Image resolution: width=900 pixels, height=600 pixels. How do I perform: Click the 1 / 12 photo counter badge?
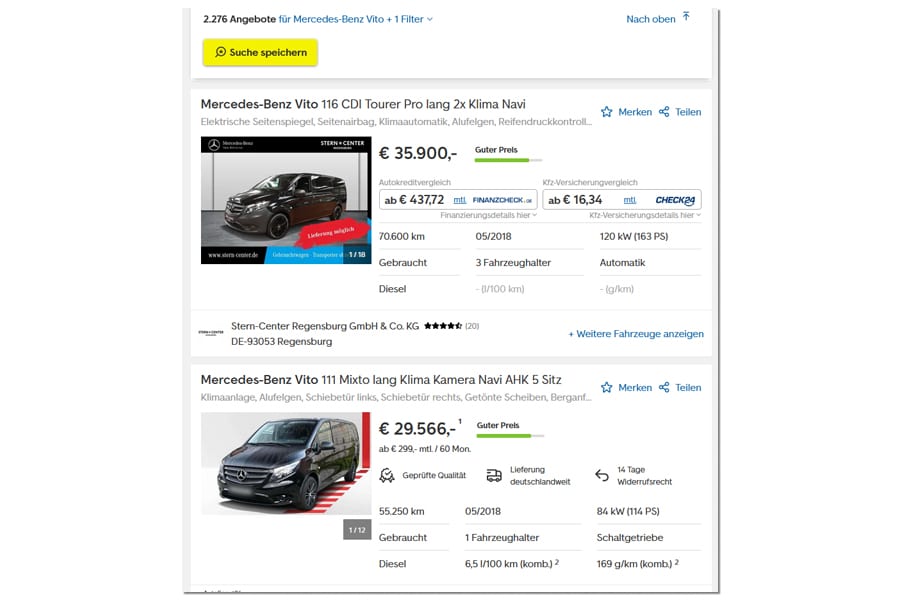click(x=357, y=530)
